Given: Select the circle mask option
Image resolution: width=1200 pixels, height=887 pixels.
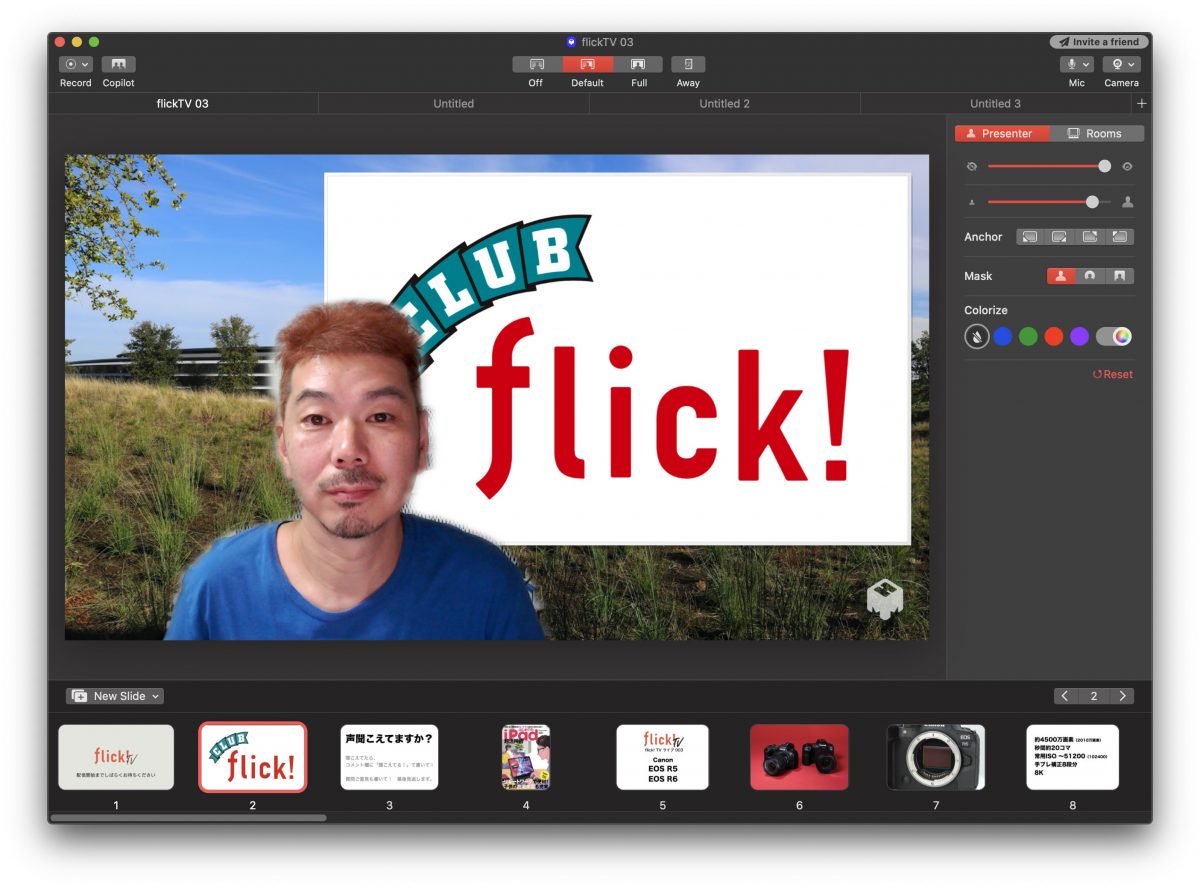Looking at the screenshot, I should coord(1090,276).
